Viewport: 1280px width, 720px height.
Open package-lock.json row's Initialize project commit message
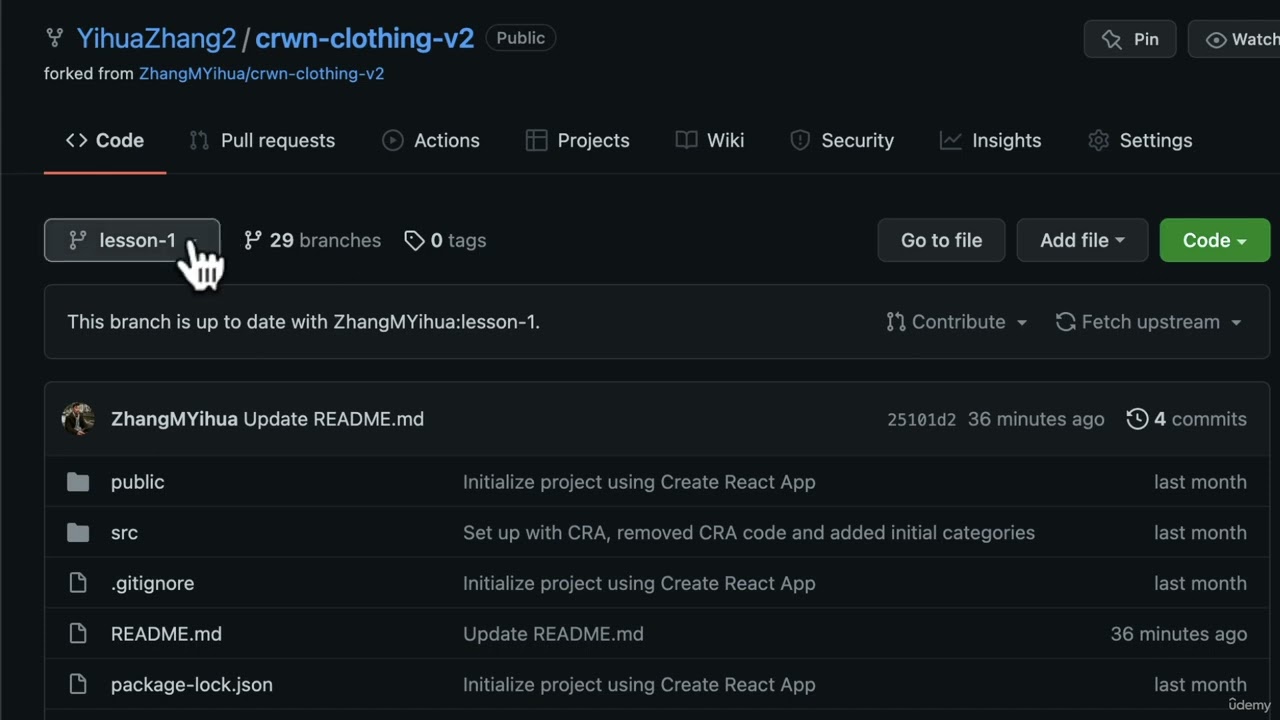[639, 685]
